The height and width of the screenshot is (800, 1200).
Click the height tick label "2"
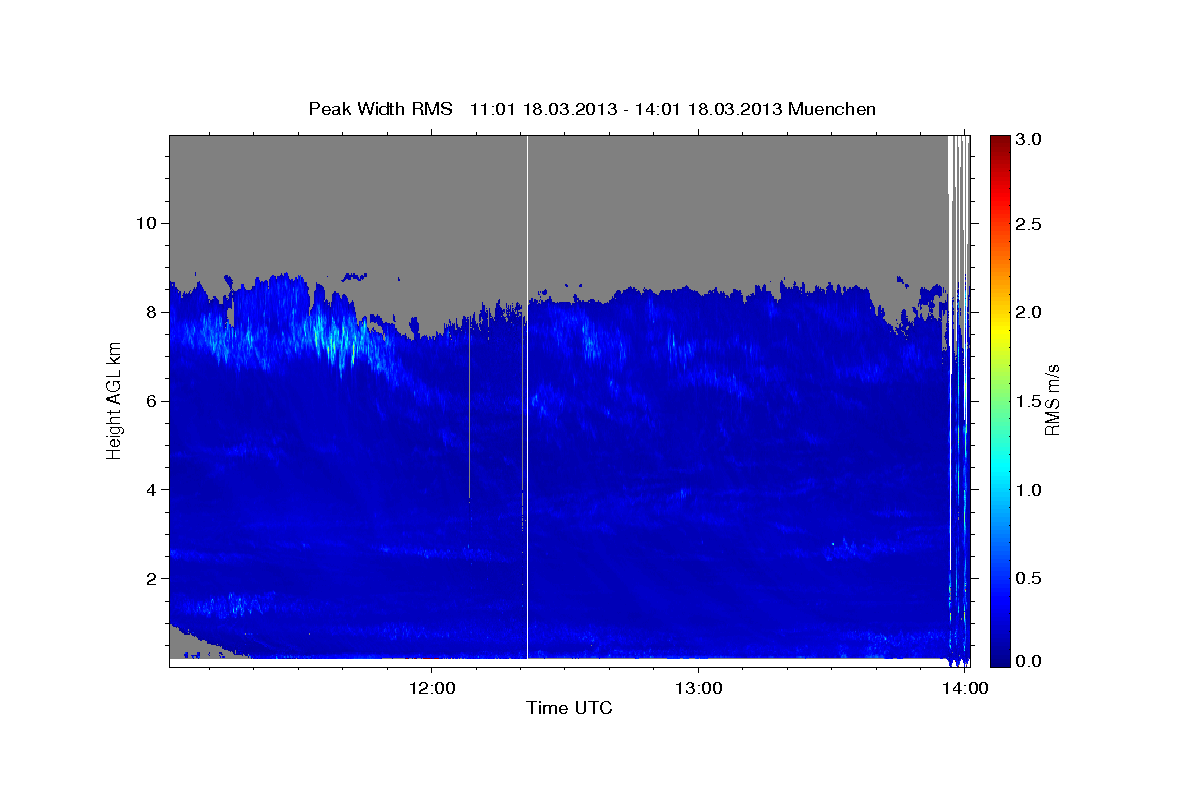[151, 579]
